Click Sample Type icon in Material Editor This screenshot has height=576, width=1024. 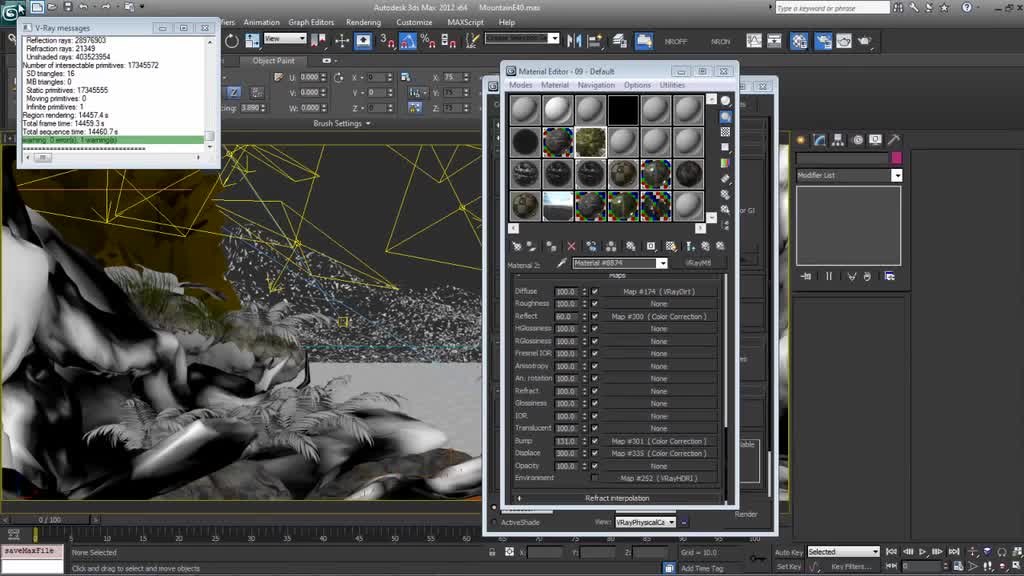[x=725, y=101]
